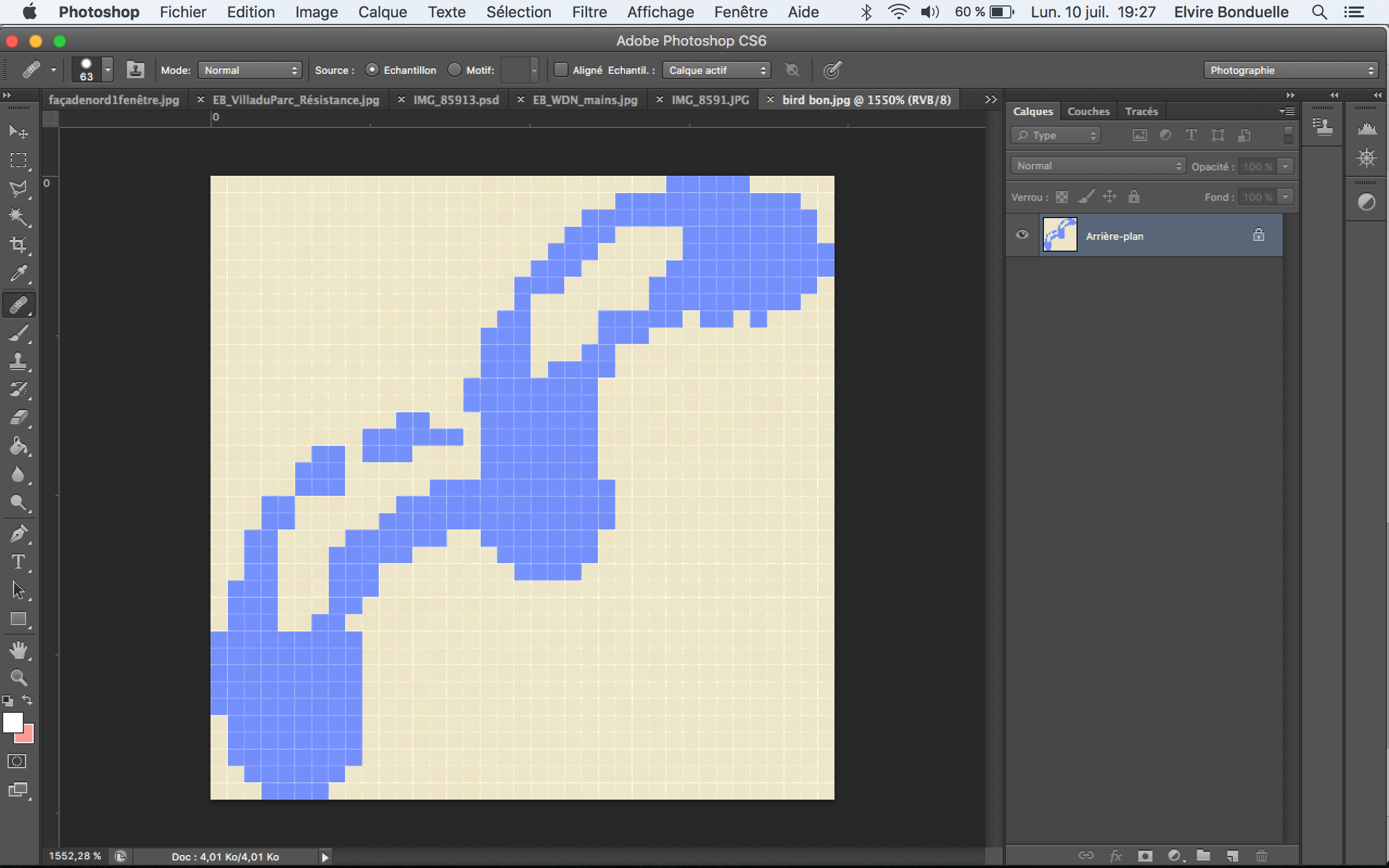This screenshot has height=868, width=1389.
Task: Open Spotlight search in menu bar
Action: pos(1319,12)
